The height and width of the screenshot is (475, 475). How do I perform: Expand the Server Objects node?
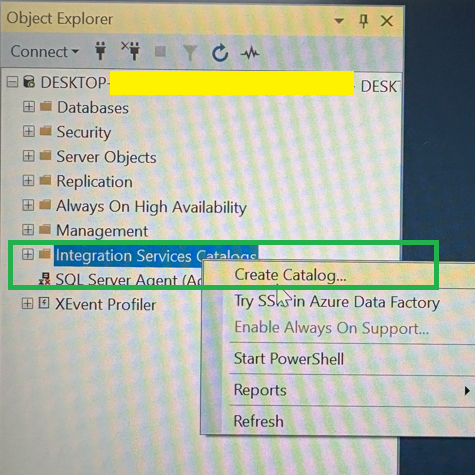28,156
